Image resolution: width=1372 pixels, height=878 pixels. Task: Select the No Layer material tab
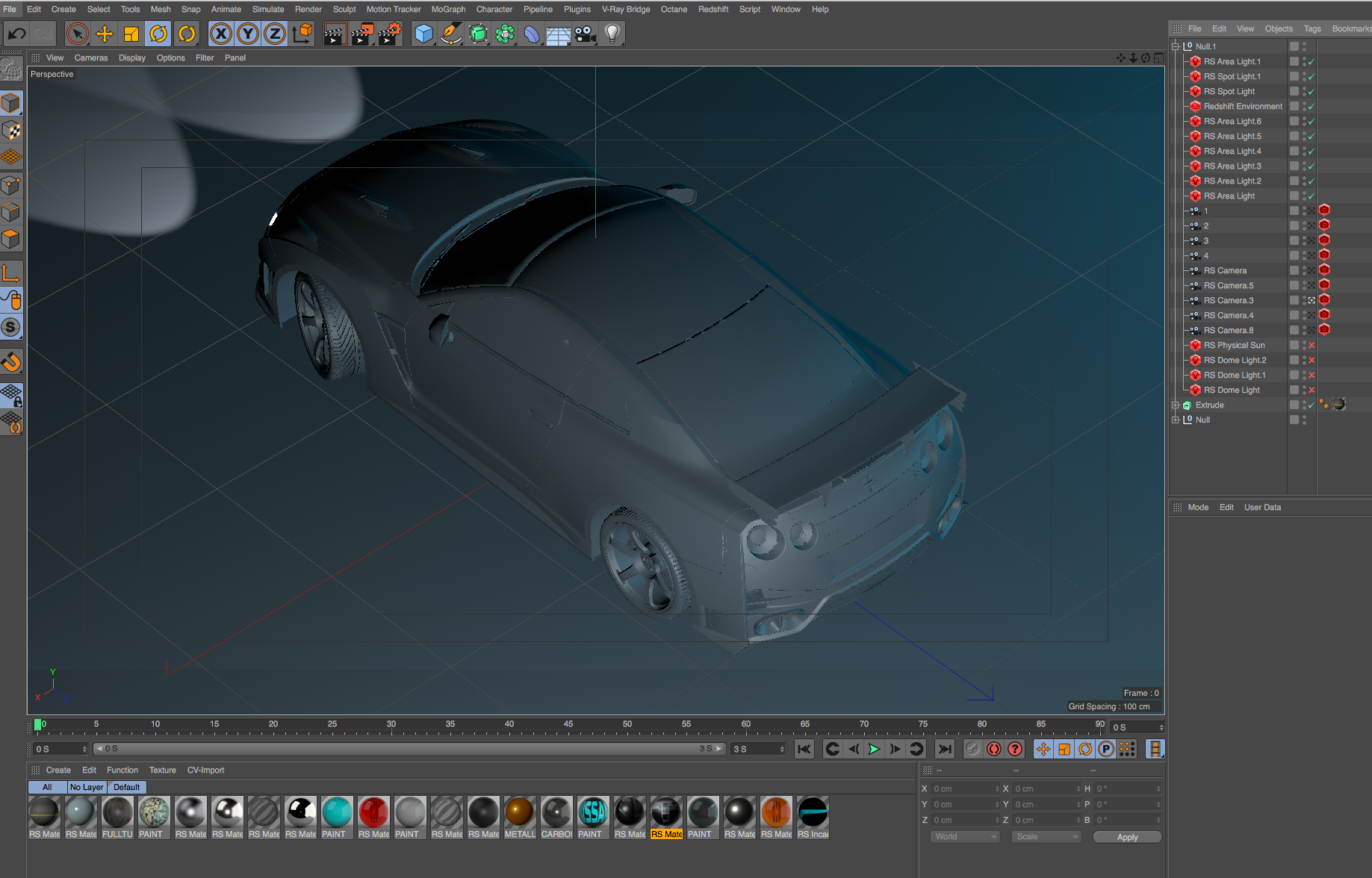tap(87, 787)
